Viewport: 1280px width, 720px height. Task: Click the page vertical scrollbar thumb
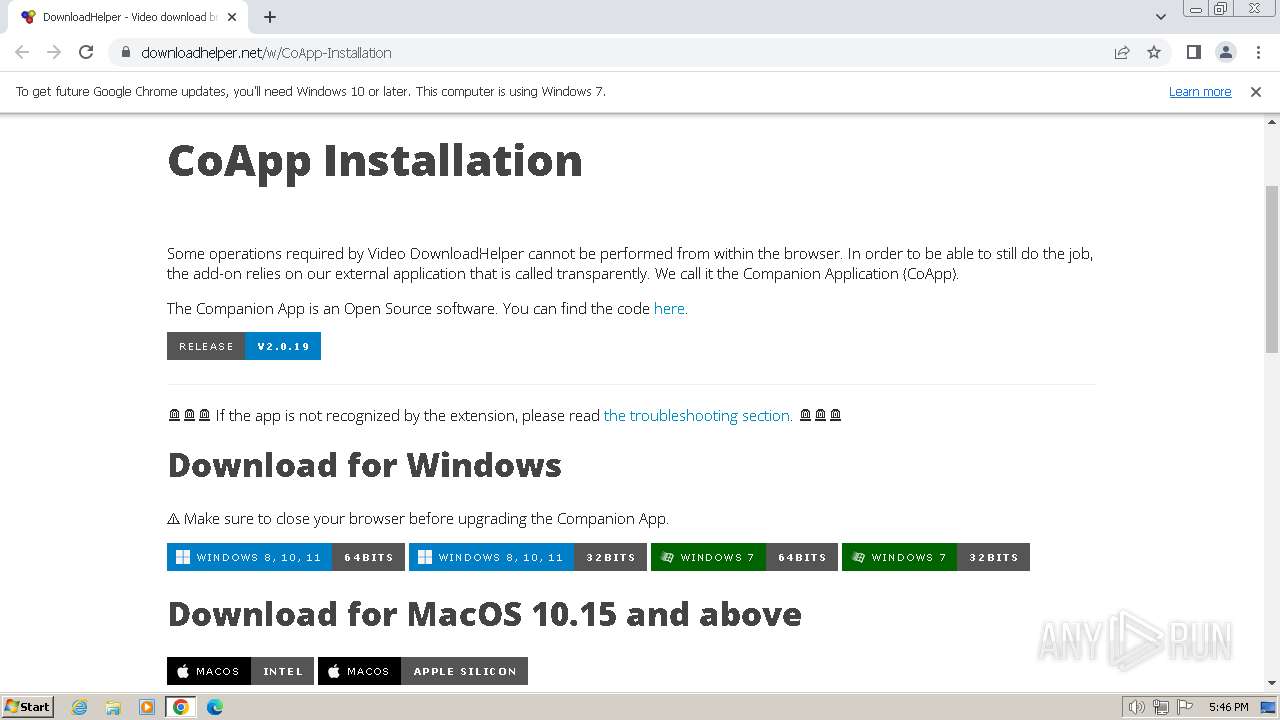[1272, 269]
